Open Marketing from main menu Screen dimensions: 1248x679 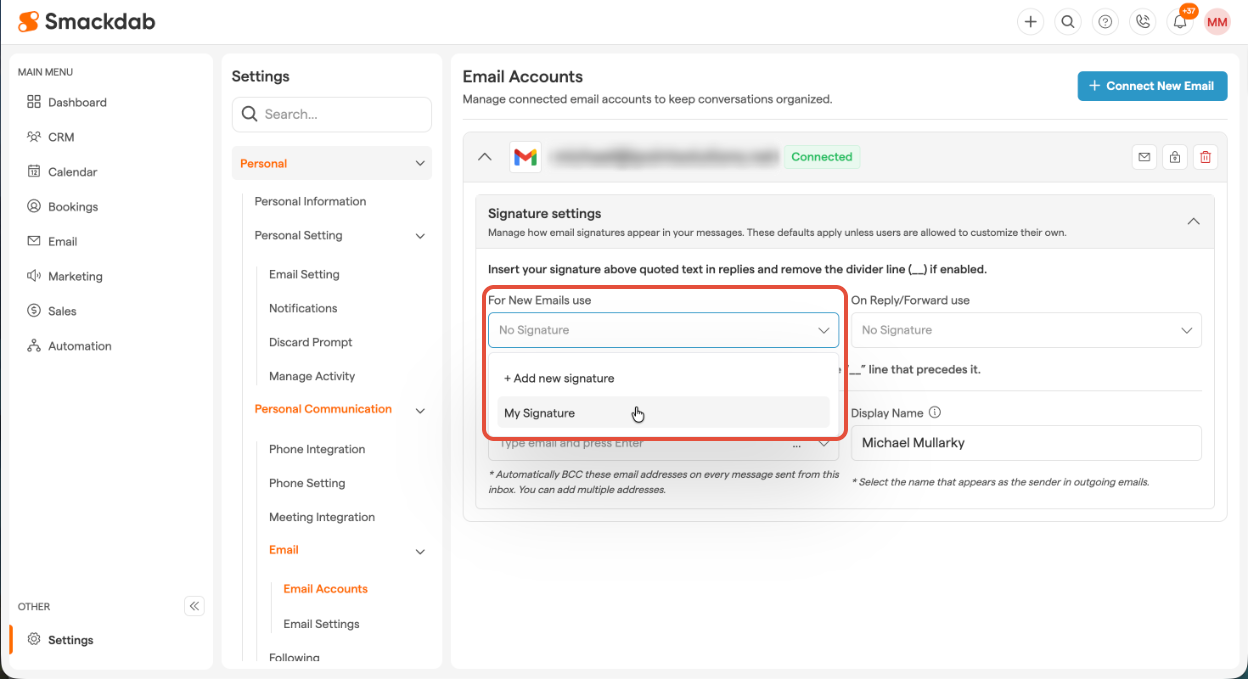tap(75, 276)
